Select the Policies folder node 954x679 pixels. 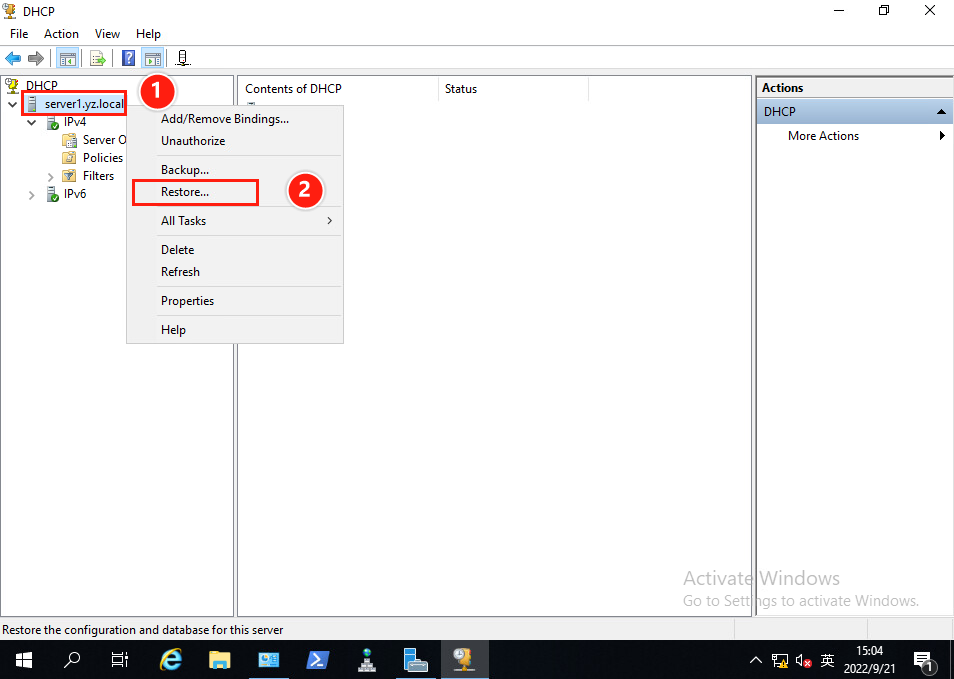pos(102,158)
